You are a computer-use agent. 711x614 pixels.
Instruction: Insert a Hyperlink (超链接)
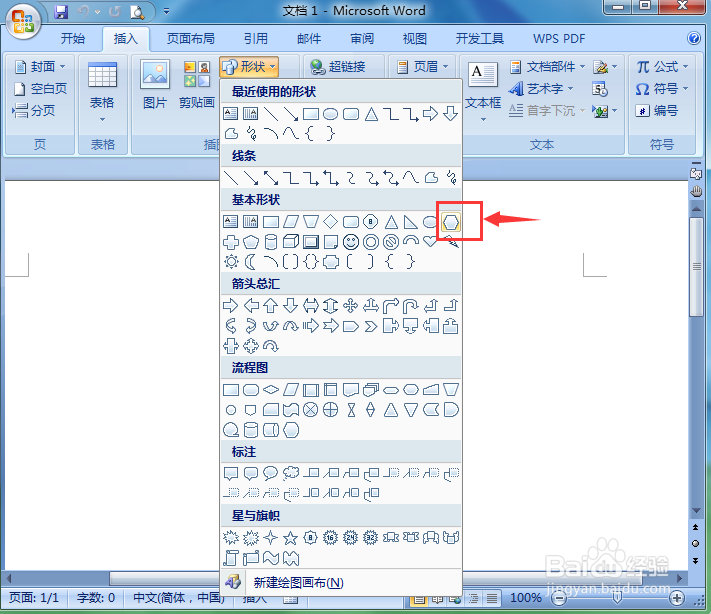338,67
